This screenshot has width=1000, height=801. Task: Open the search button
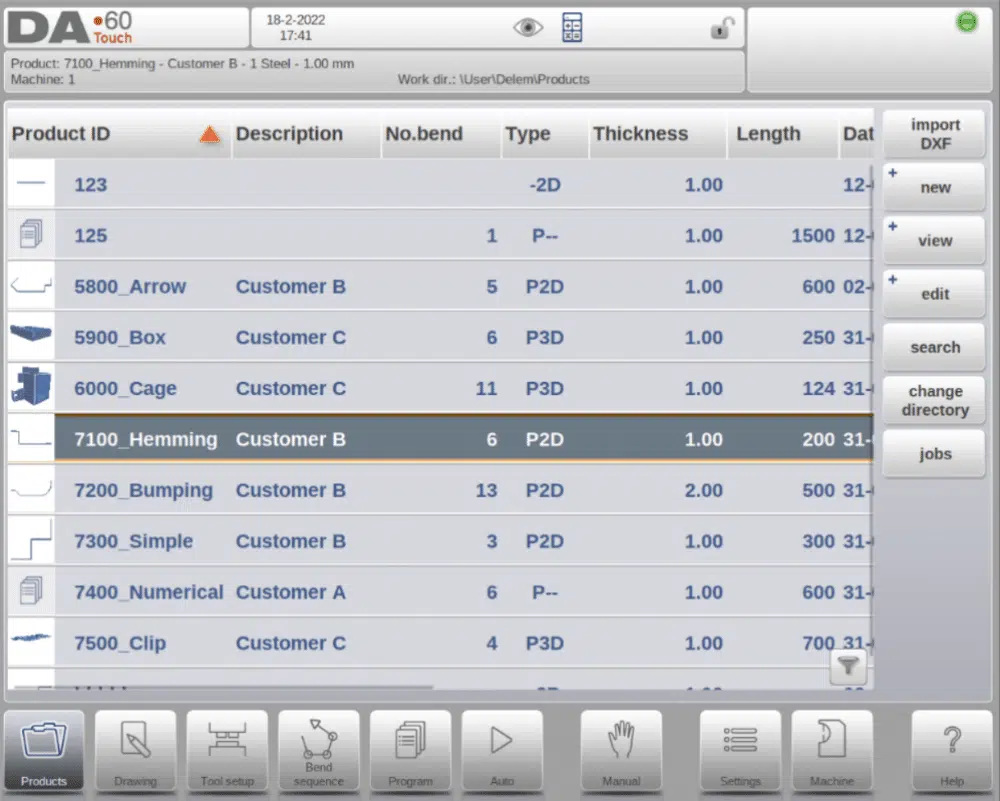[934, 347]
